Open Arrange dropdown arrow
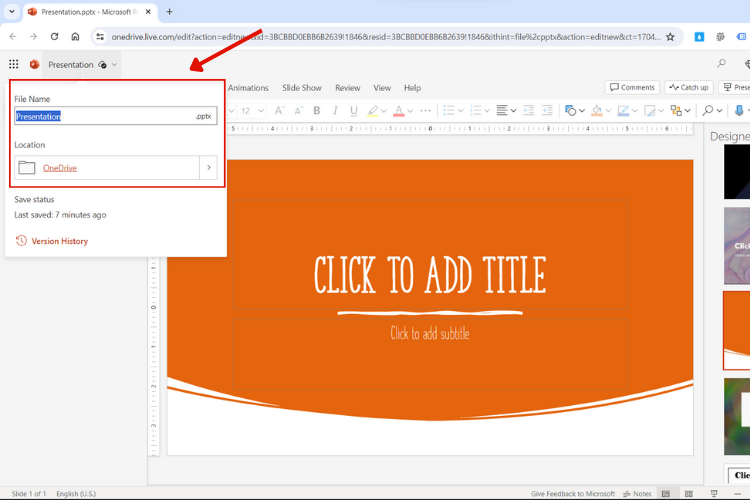 (687, 111)
